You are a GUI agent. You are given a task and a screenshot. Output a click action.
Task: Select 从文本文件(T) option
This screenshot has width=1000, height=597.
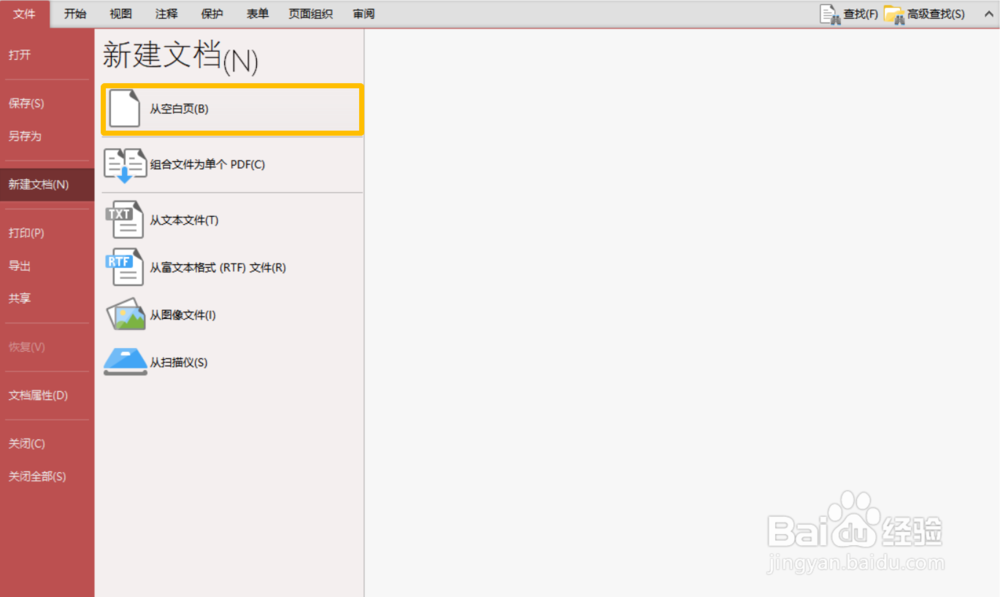(232, 220)
